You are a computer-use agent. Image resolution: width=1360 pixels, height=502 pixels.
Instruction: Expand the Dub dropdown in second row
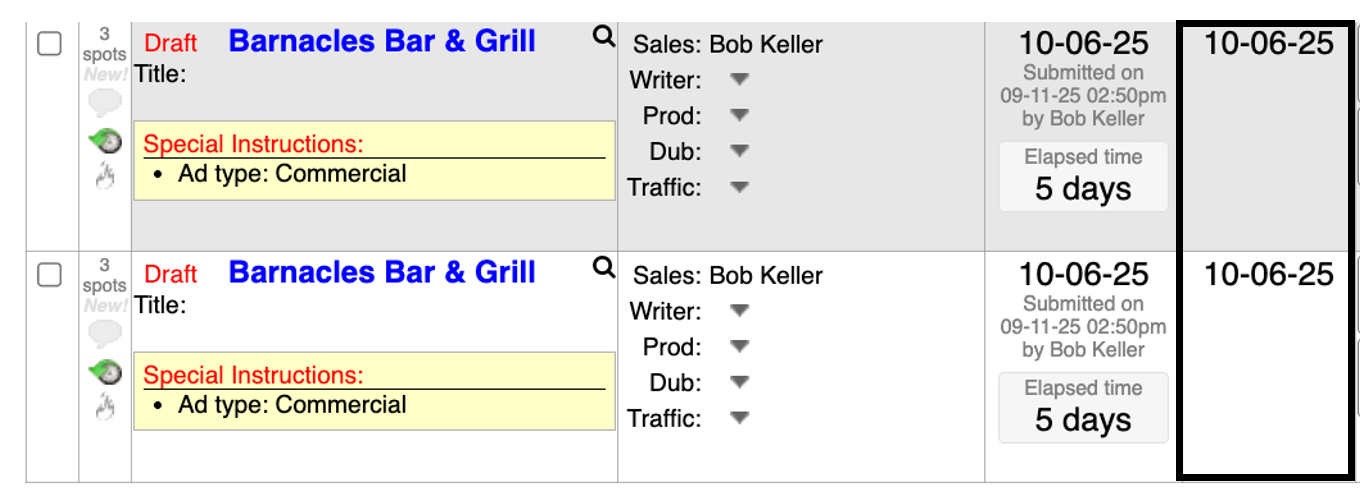[739, 382]
